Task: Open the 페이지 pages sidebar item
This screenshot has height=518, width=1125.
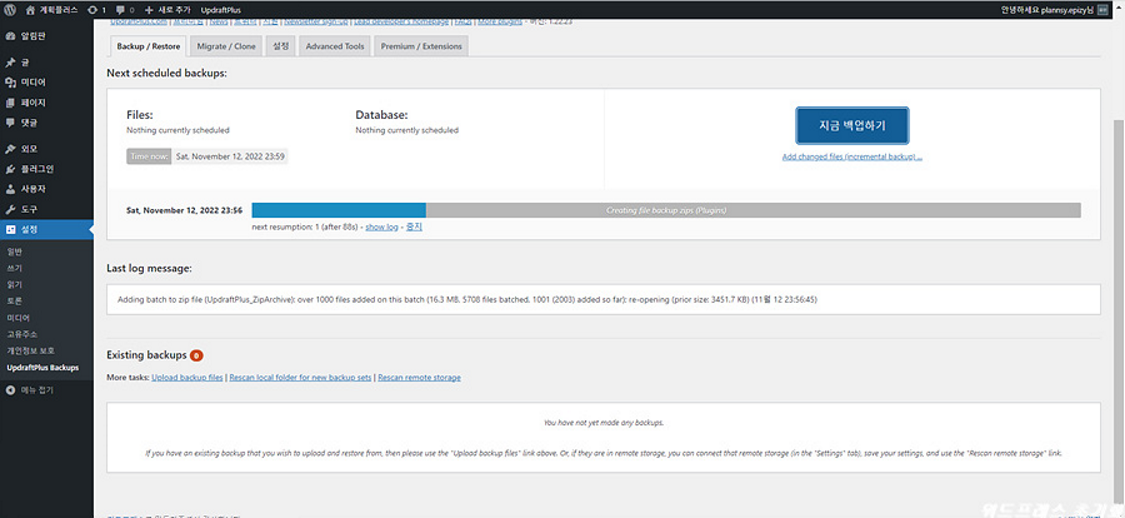Action: [x=47, y=103]
